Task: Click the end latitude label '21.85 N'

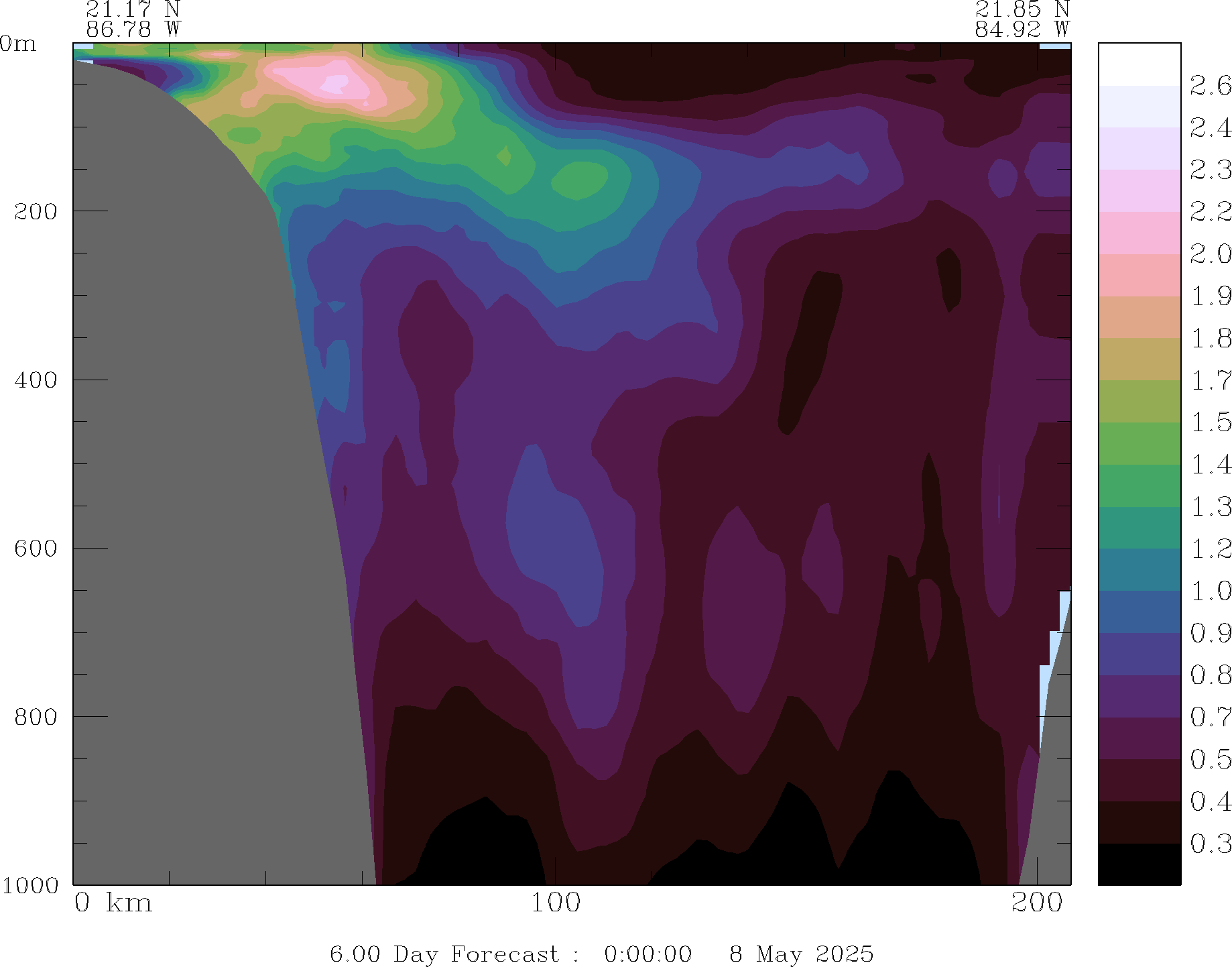Action: tap(1022, 9)
